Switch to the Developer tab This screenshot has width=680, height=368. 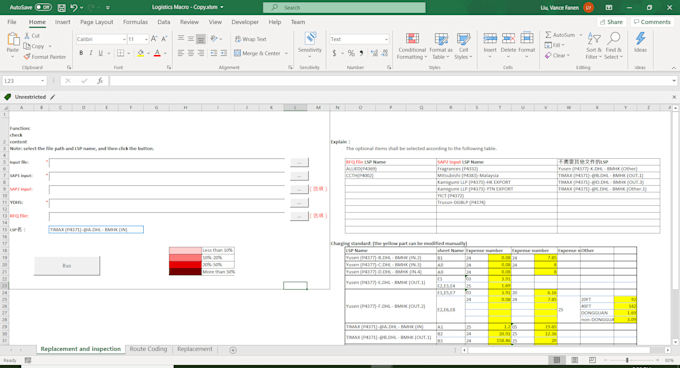pos(245,22)
